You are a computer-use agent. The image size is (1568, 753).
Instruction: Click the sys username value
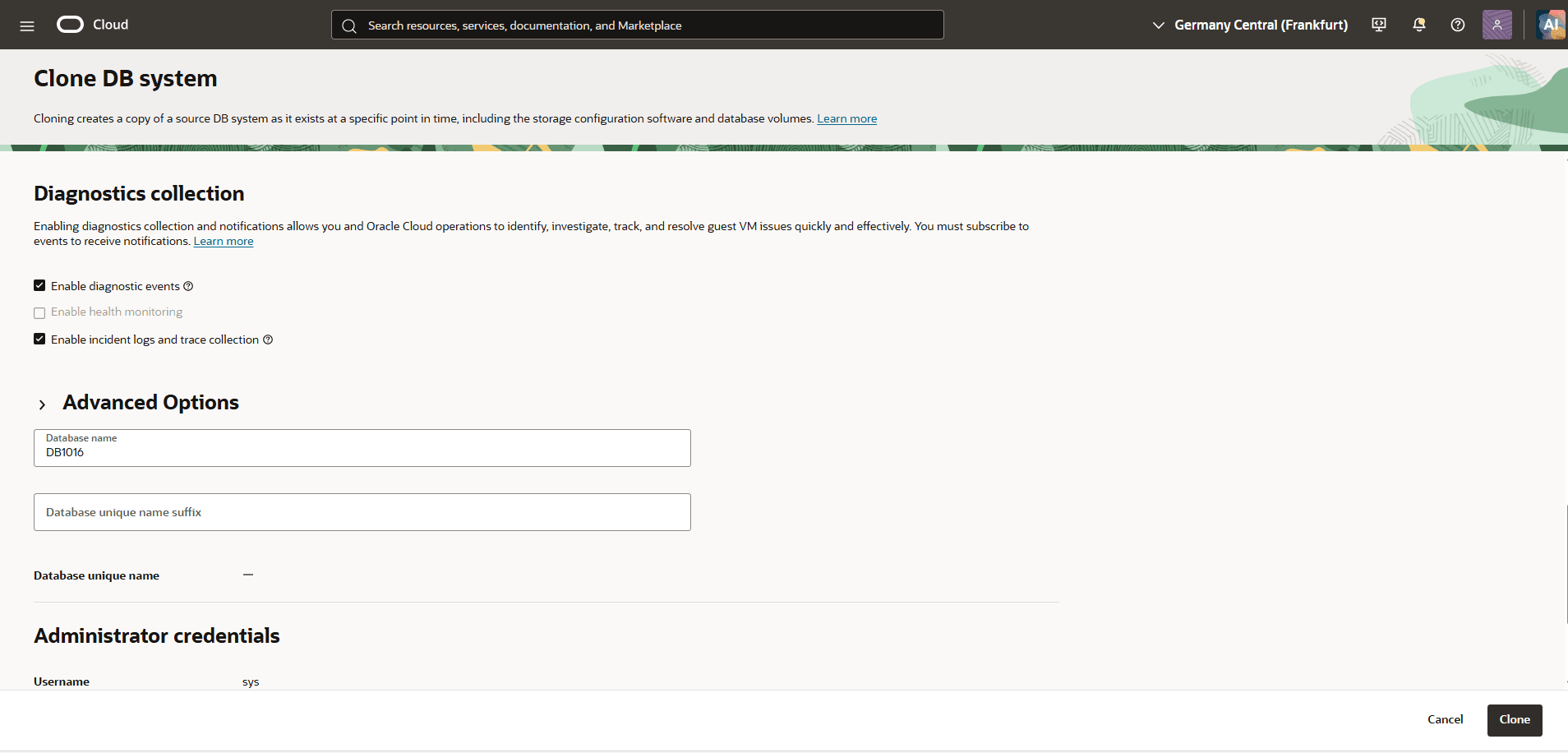(x=251, y=681)
